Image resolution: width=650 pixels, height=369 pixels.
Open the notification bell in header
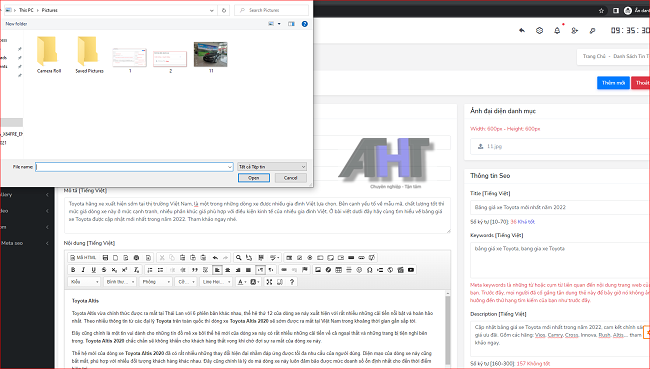click(557, 30)
